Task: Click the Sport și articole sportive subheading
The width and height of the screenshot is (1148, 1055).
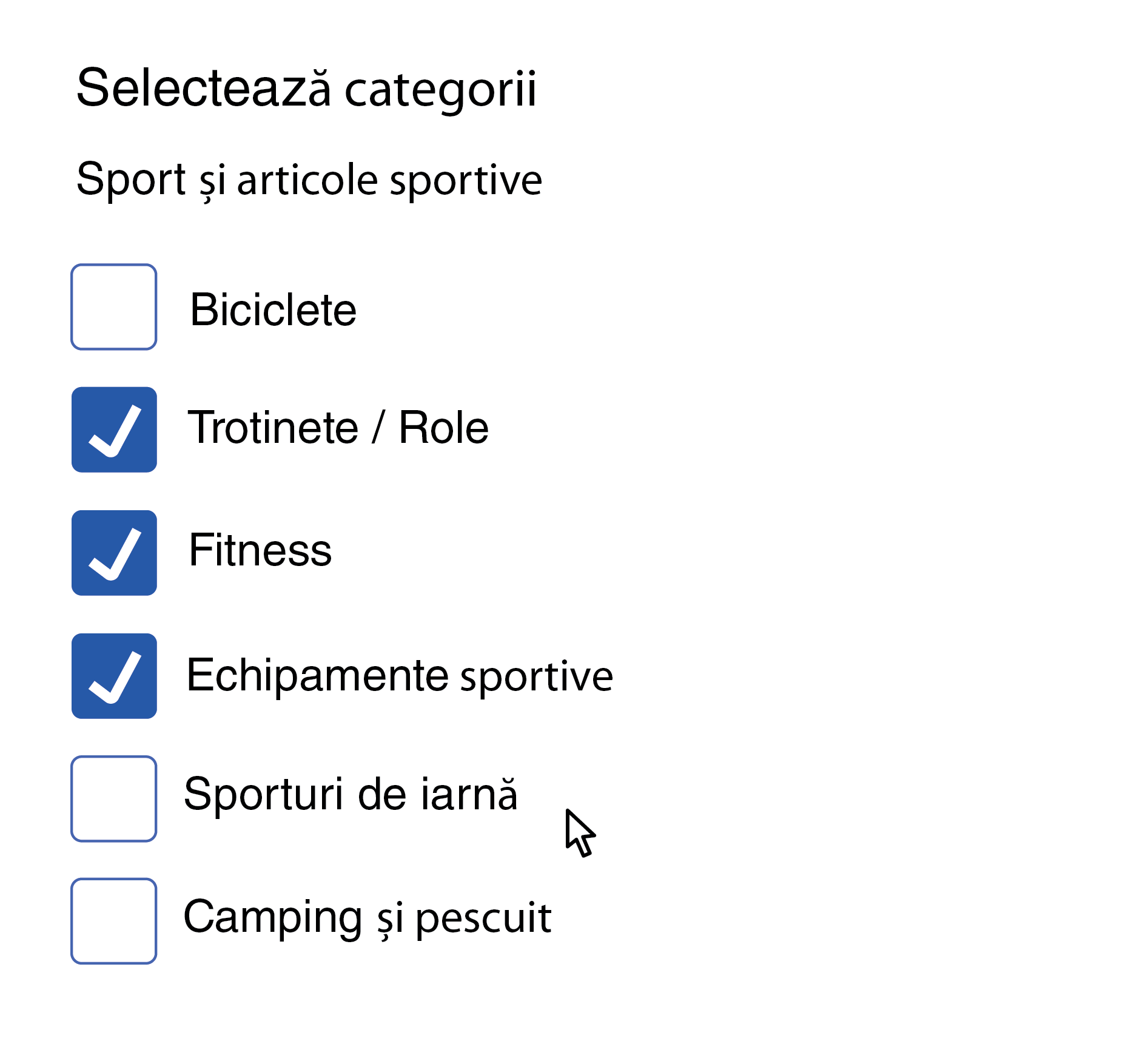Action: pyautogui.click(x=309, y=178)
